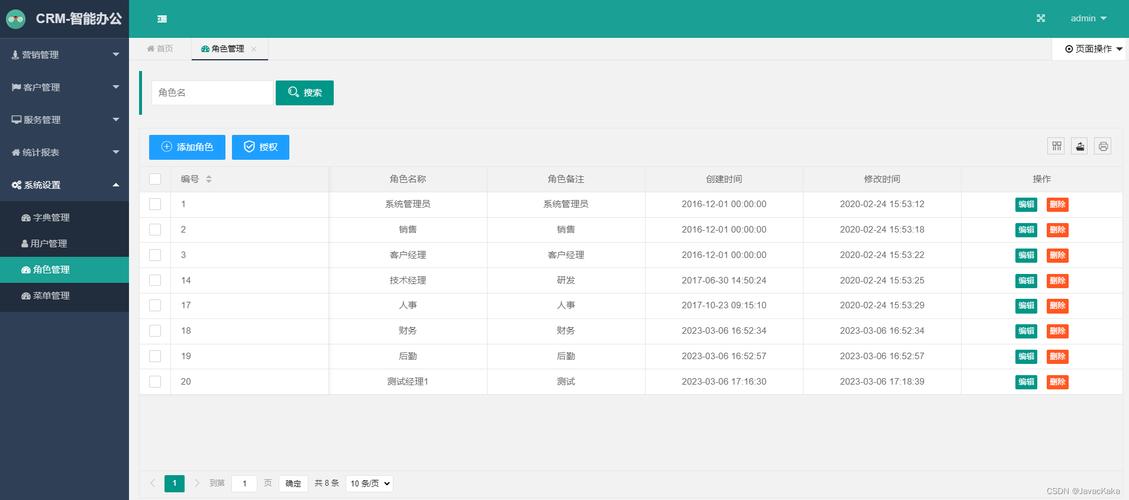
Task: Go to next page arrow in pagination
Action: tap(197, 483)
